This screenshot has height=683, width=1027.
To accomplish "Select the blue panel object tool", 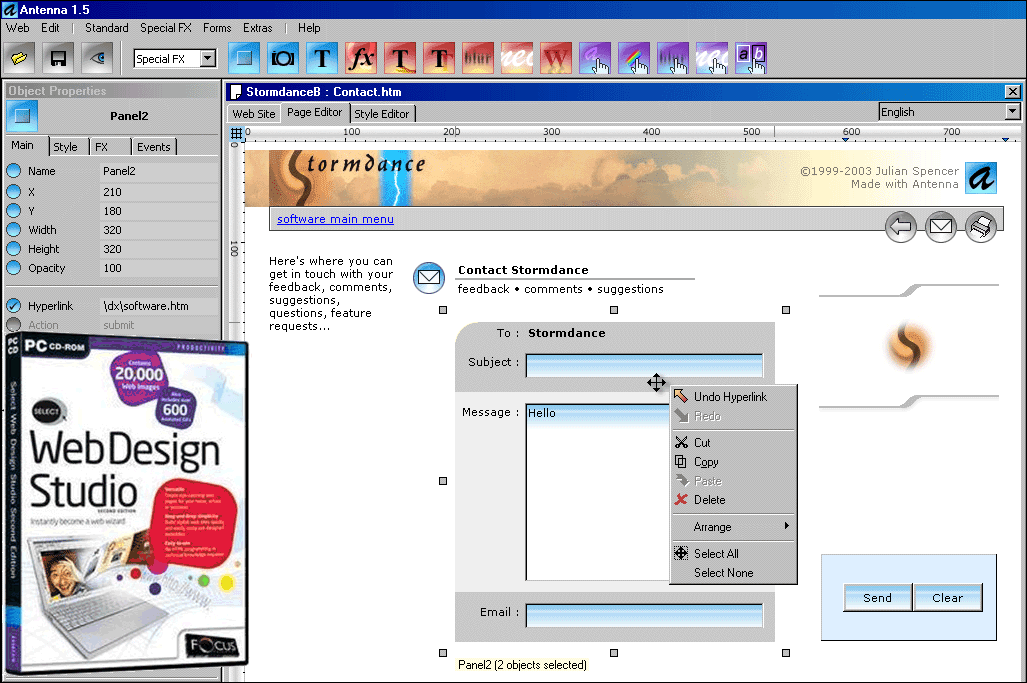I will (x=244, y=58).
